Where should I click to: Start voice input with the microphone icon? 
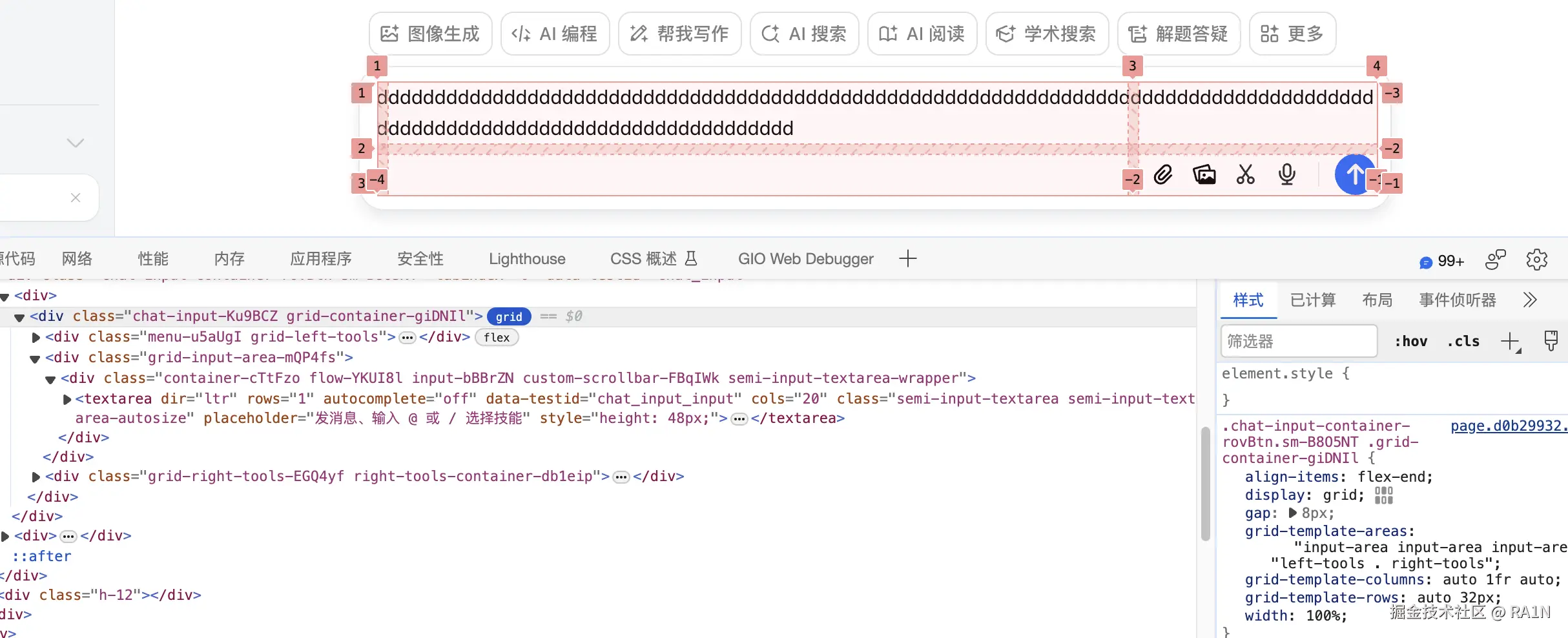click(x=1287, y=175)
